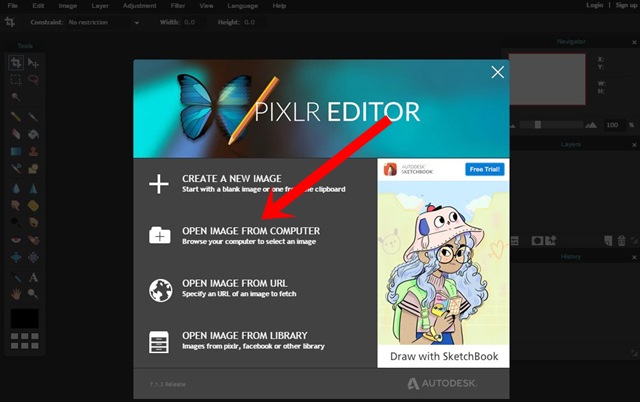Select the Move tool
Image resolution: width=640 pixels, height=402 pixels.
tap(33, 63)
